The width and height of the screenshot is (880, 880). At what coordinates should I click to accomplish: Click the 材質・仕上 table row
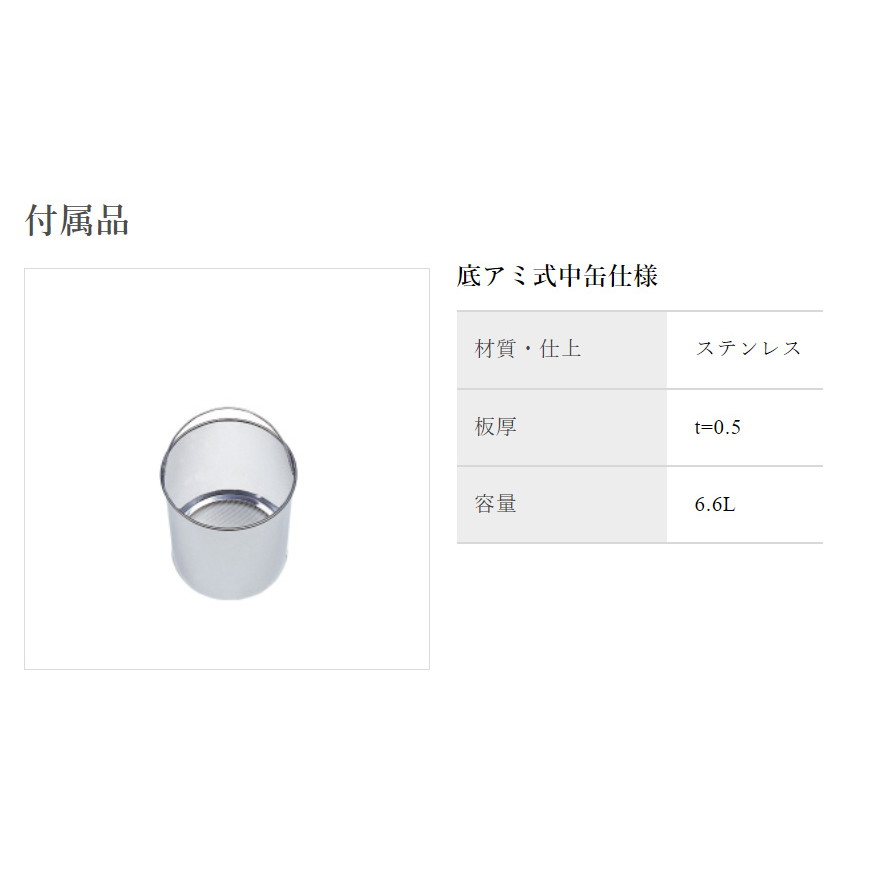coord(640,349)
